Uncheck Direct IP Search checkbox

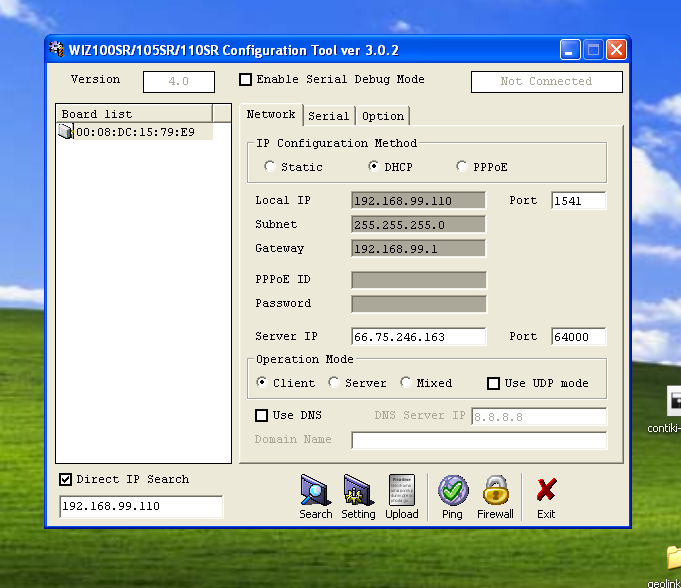[66, 479]
